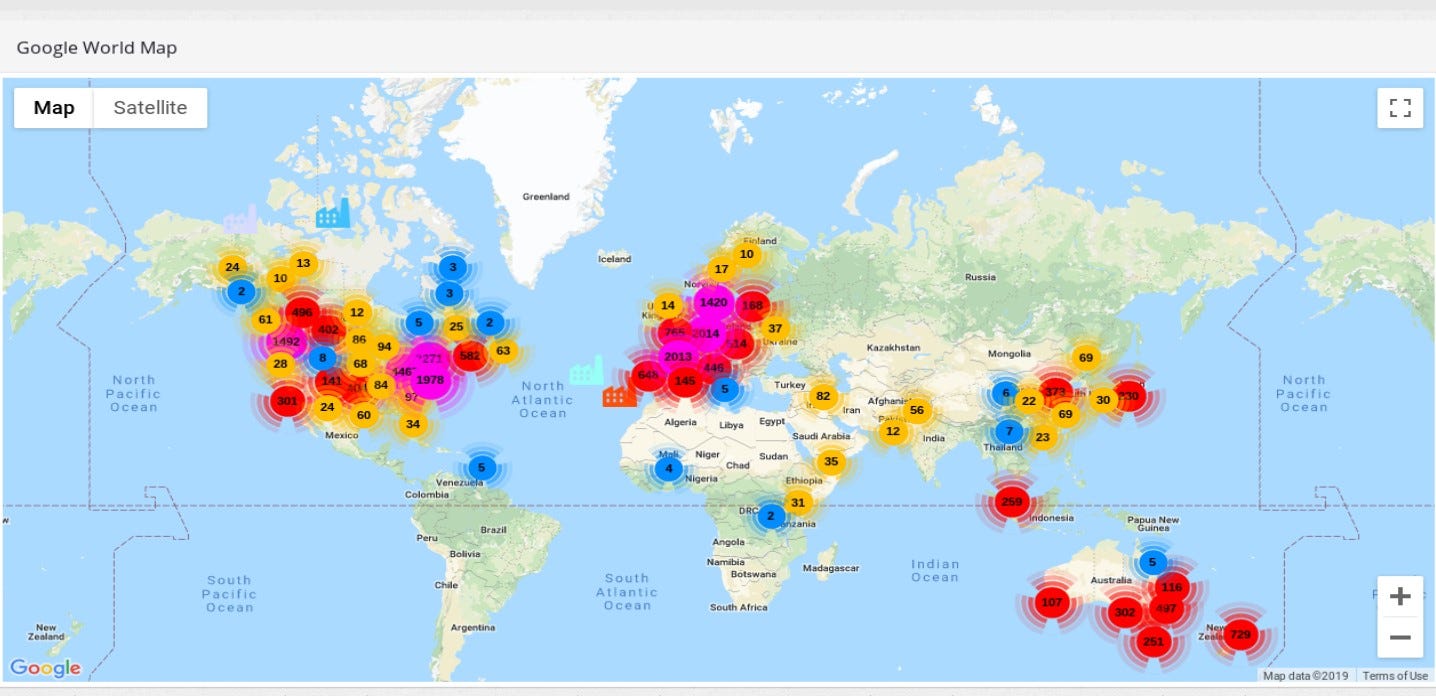
Task: Select the yellow 13 cluster marker
Action: coord(303,264)
